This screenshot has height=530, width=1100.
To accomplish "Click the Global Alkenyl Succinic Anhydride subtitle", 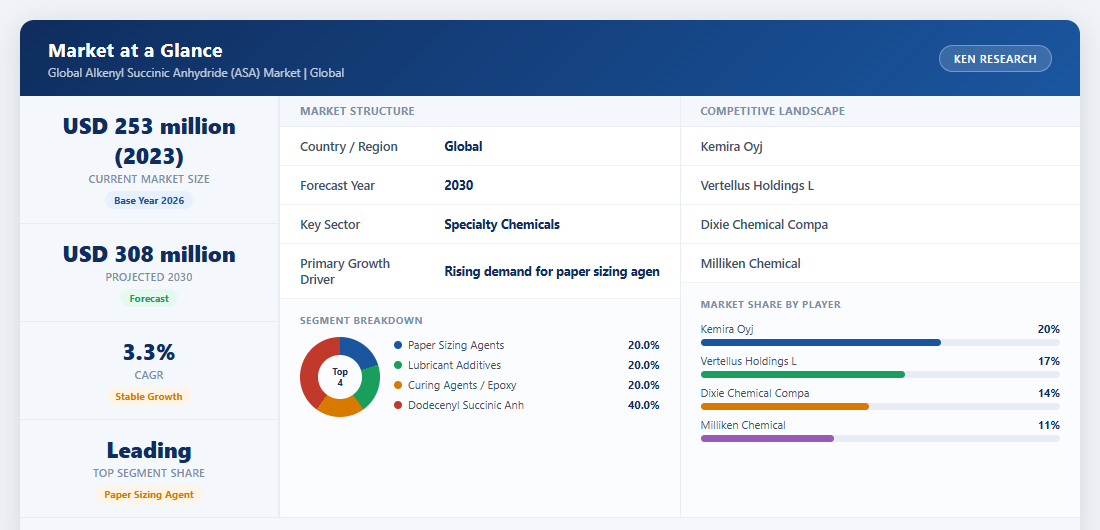I will [196, 73].
